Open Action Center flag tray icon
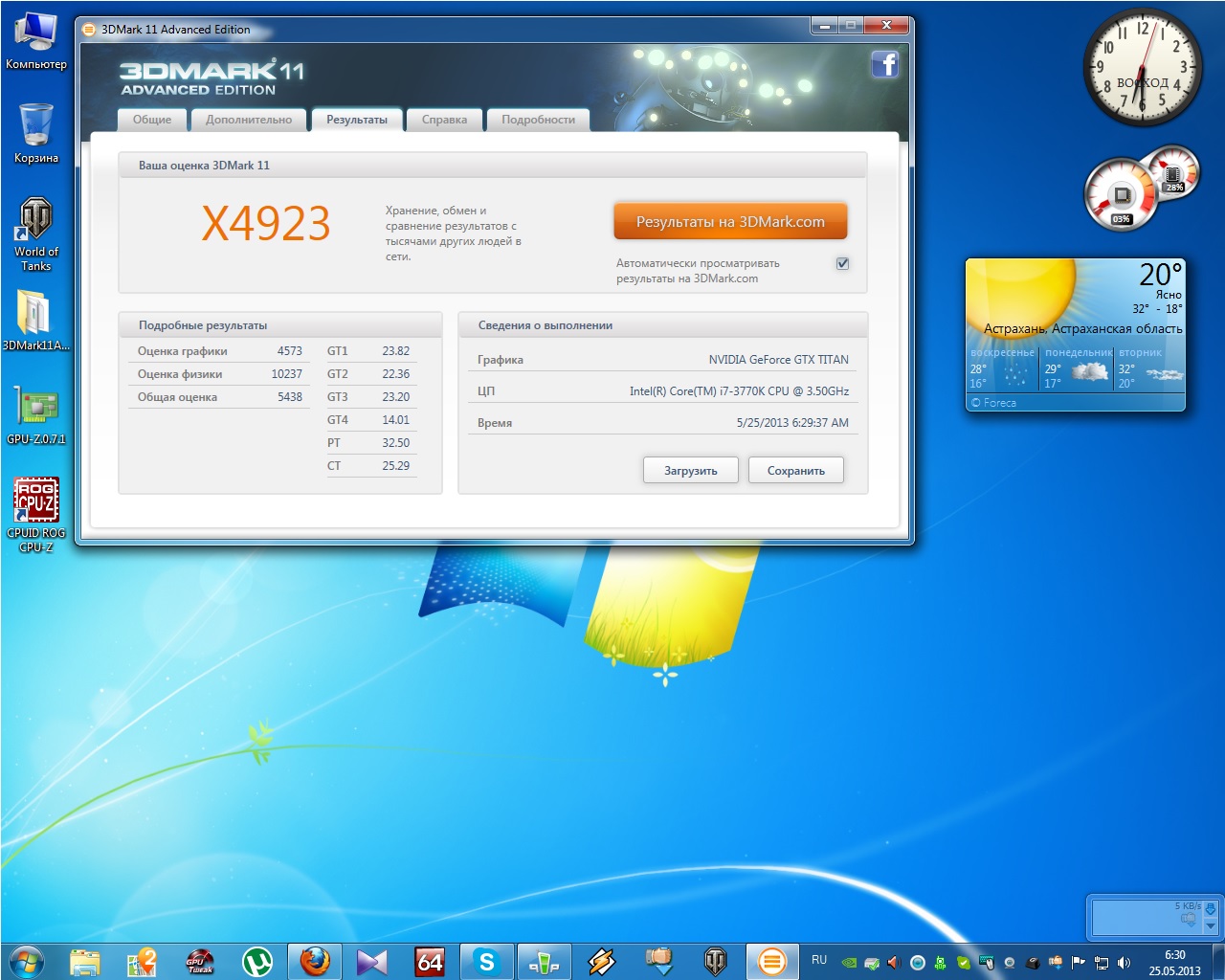Viewport: 1225px width, 980px height. tap(1079, 963)
